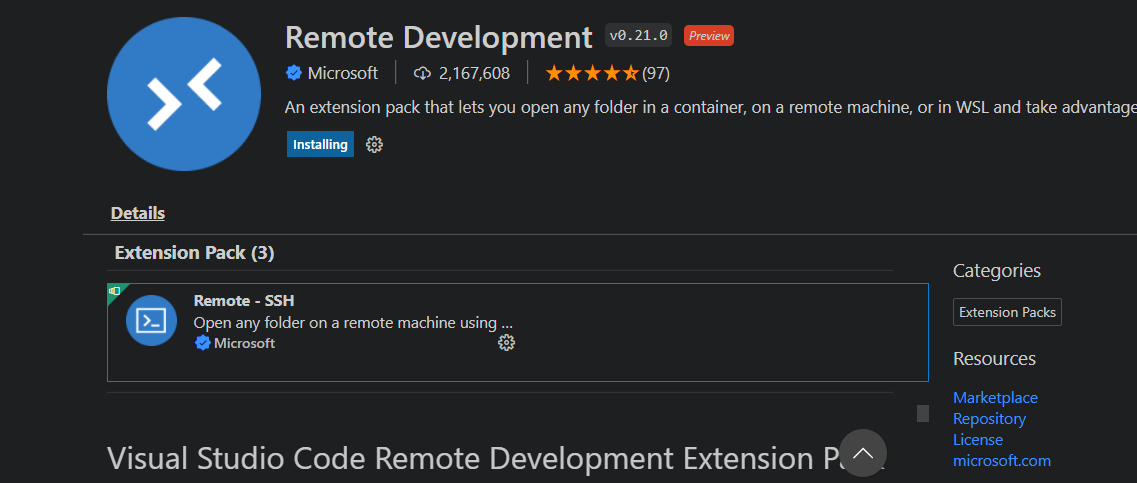
Task: Open the Repository link
Action: tap(989, 418)
